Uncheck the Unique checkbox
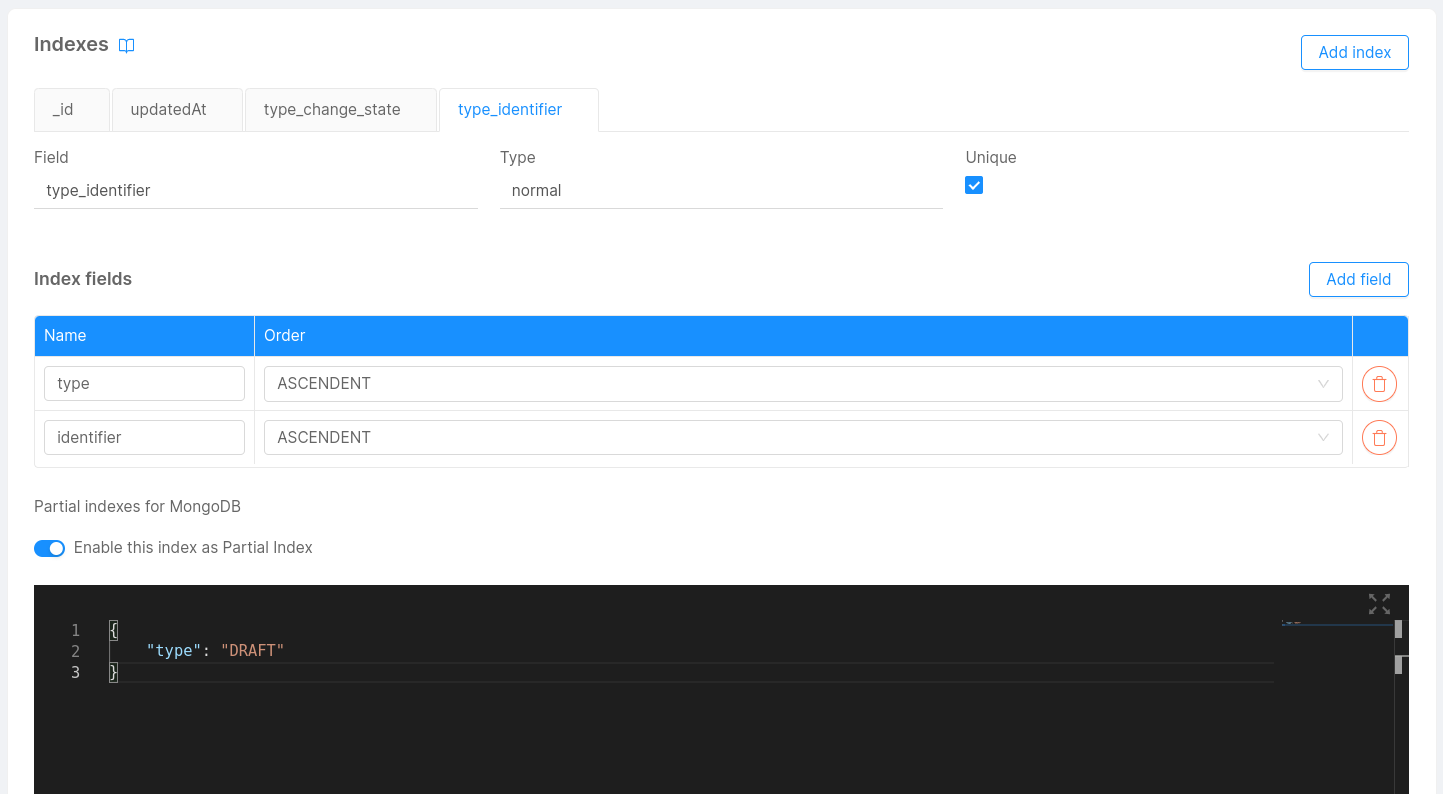The width and height of the screenshot is (1443, 794). tap(974, 185)
